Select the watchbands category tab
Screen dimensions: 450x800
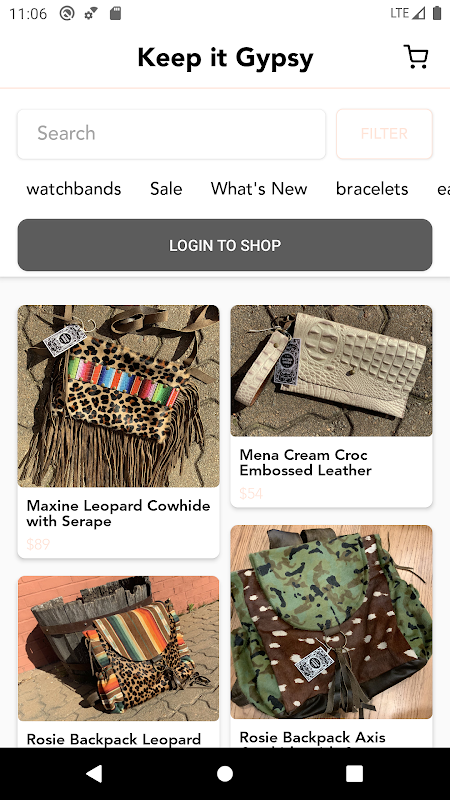[74, 189]
